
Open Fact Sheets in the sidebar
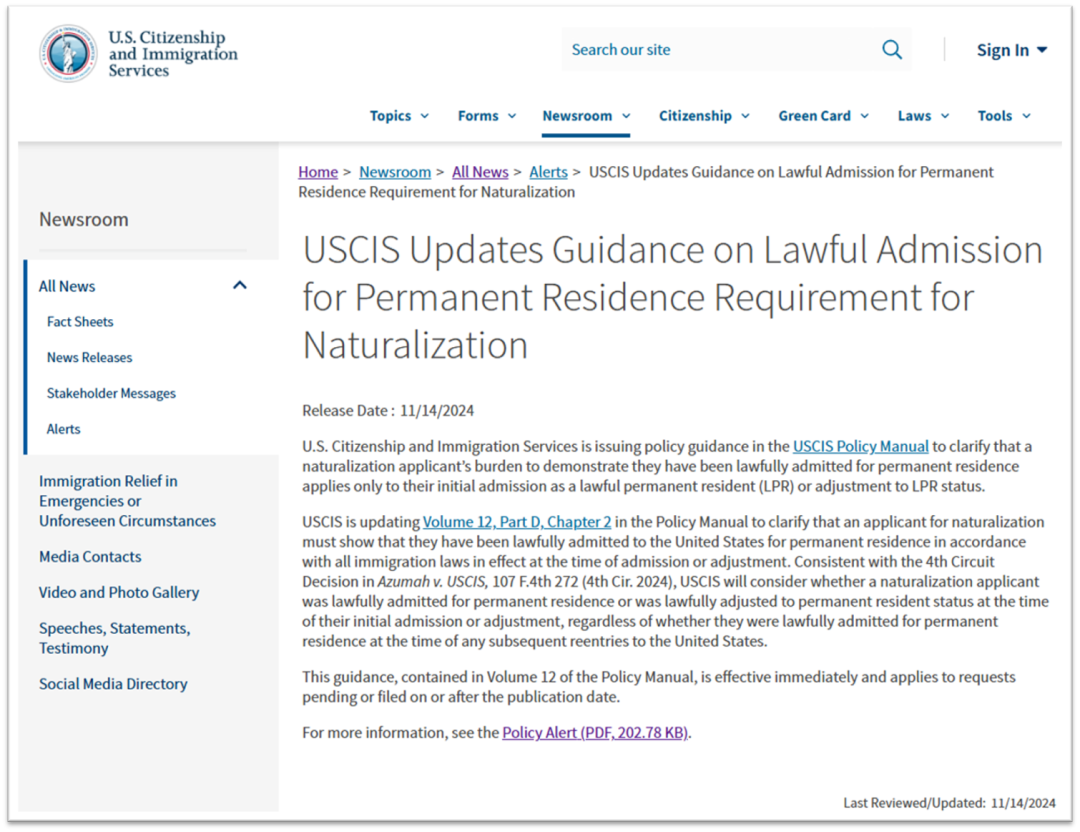point(80,322)
